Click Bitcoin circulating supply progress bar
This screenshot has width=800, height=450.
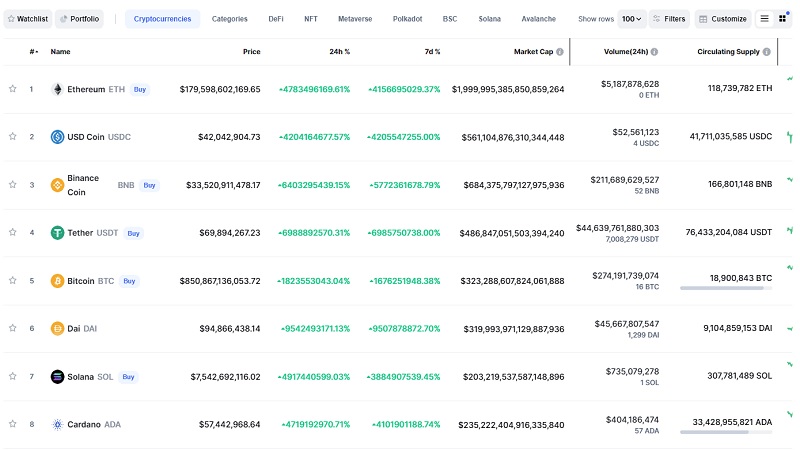[x=726, y=288]
